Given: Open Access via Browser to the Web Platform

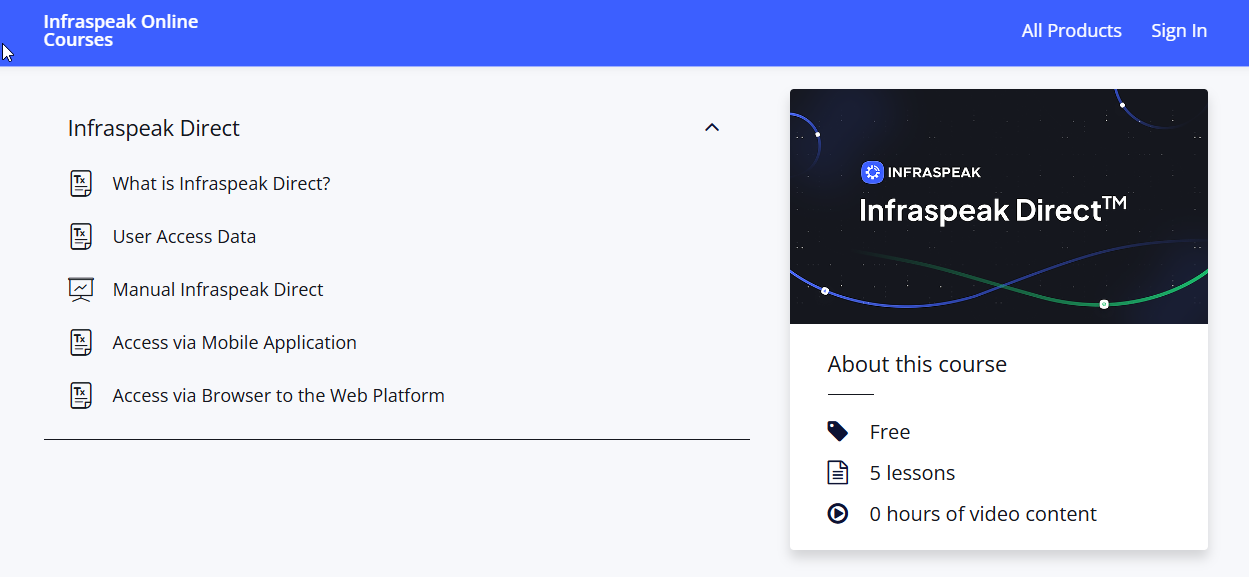Looking at the screenshot, I should [x=278, y=396].
